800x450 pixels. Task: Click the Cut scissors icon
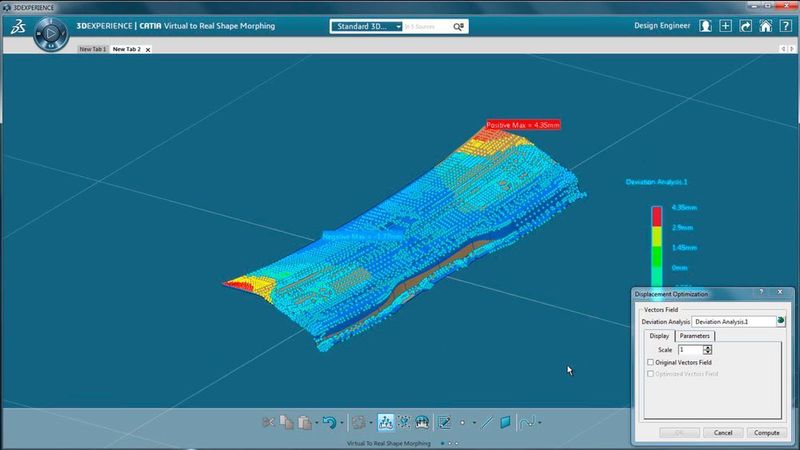click(268, 422)
